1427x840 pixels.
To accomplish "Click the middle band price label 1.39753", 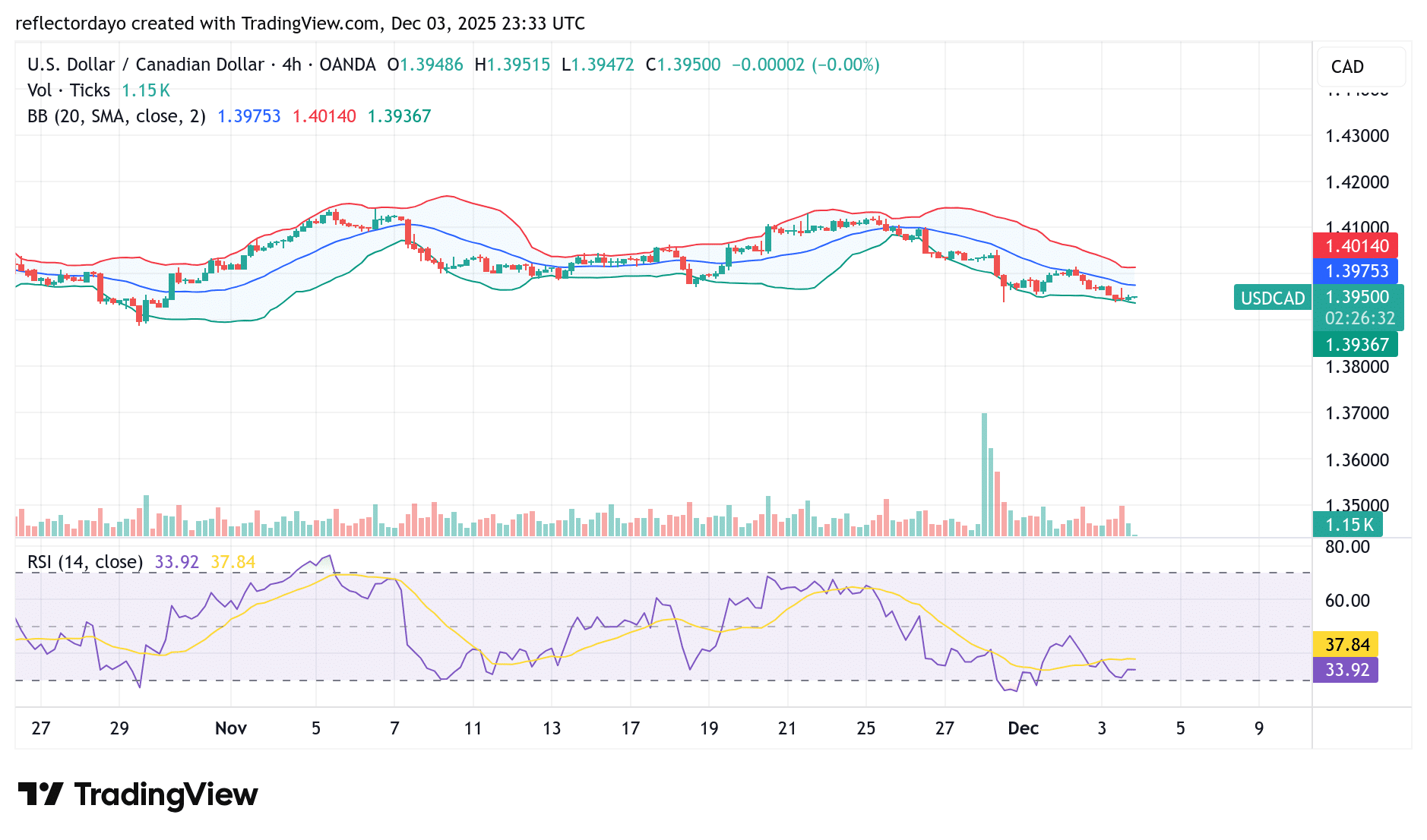I will [x=1357, y=271].
